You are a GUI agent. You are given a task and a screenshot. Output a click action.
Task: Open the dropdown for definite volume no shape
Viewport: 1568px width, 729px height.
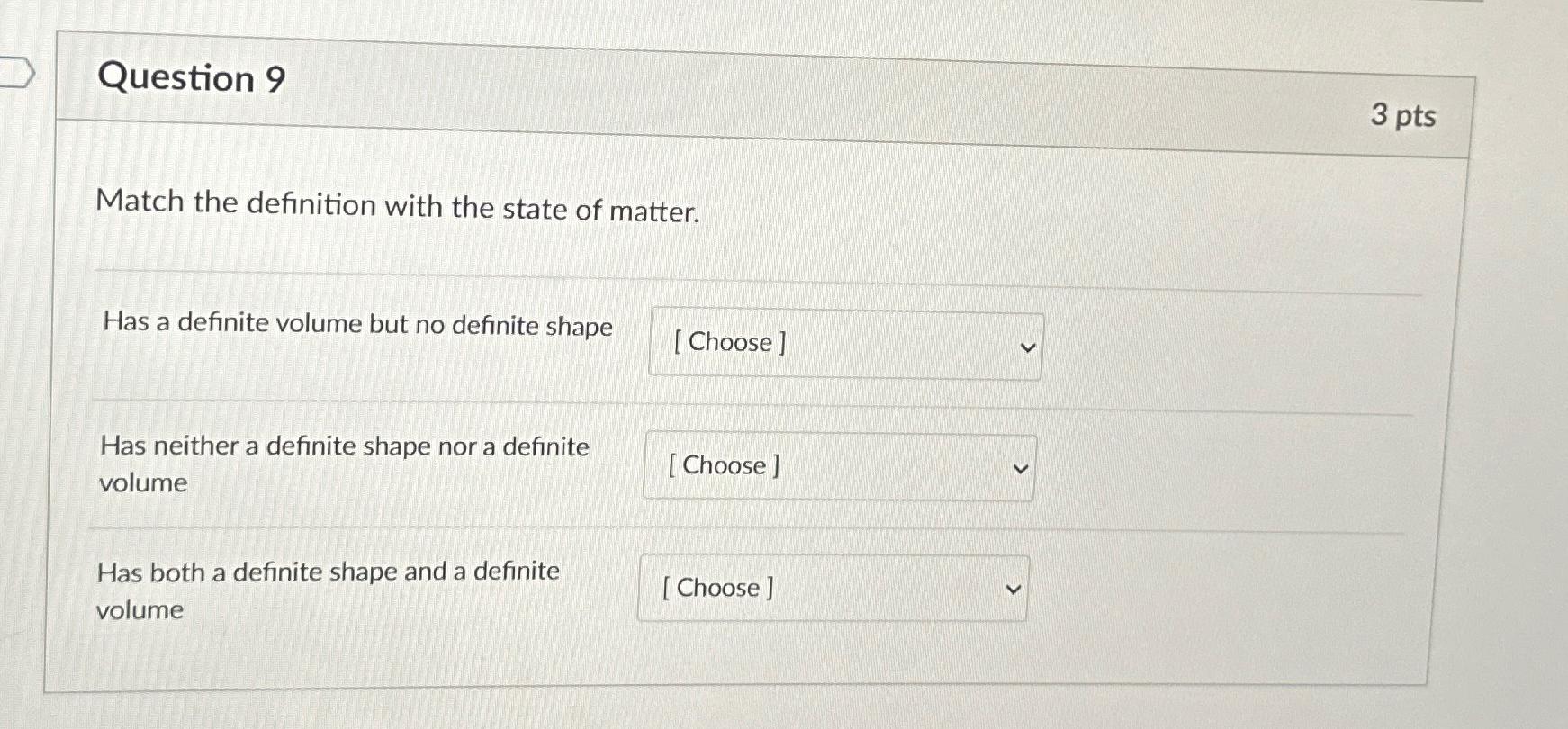(844, 344)
